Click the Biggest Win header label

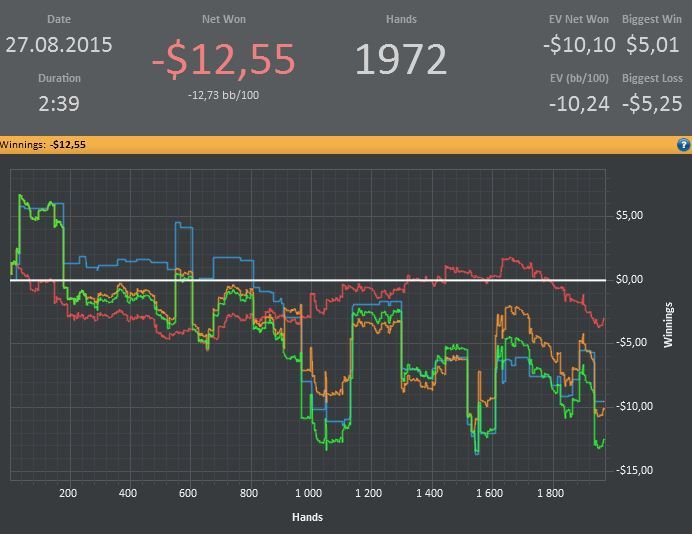tap(652, 19)
